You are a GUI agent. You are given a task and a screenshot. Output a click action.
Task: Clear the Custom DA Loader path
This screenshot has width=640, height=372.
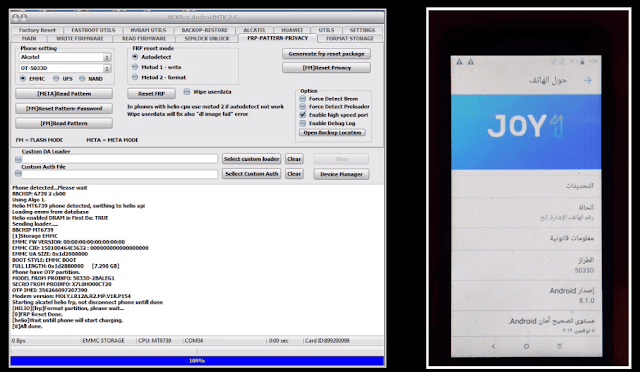294,159
